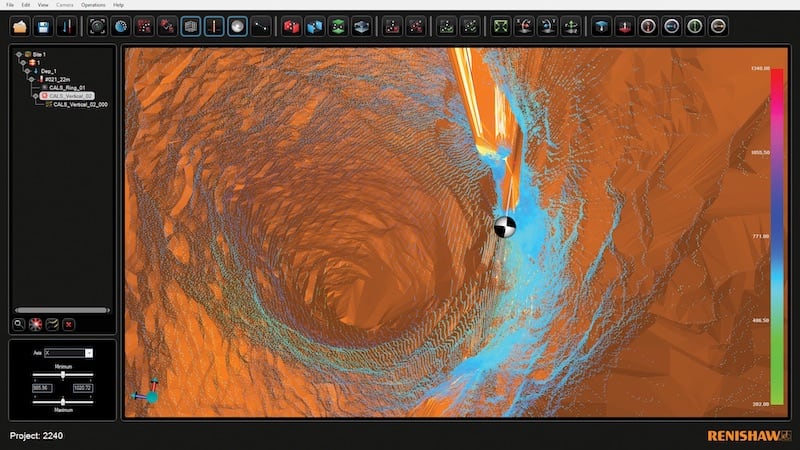Click the green fit-to-extents toolbar icon
This screenshot has width=800, height=450.
coord(501,26)
